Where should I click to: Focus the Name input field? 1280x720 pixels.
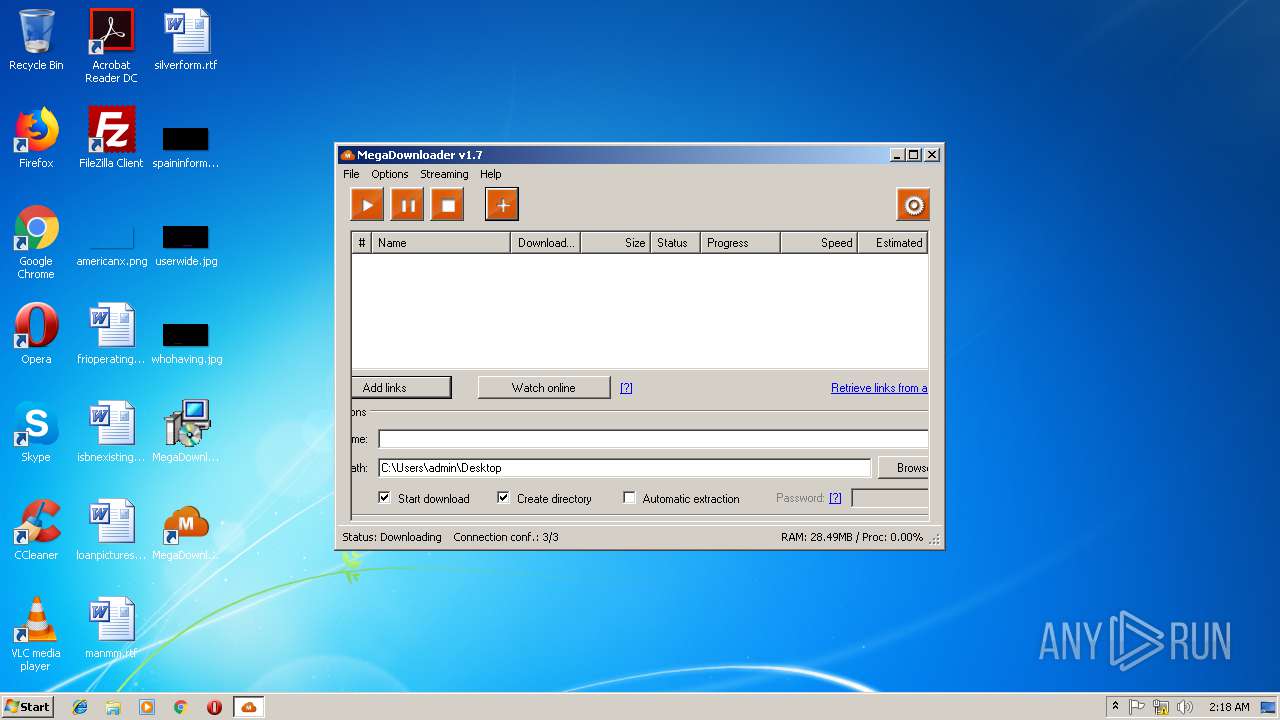point(653,439)
